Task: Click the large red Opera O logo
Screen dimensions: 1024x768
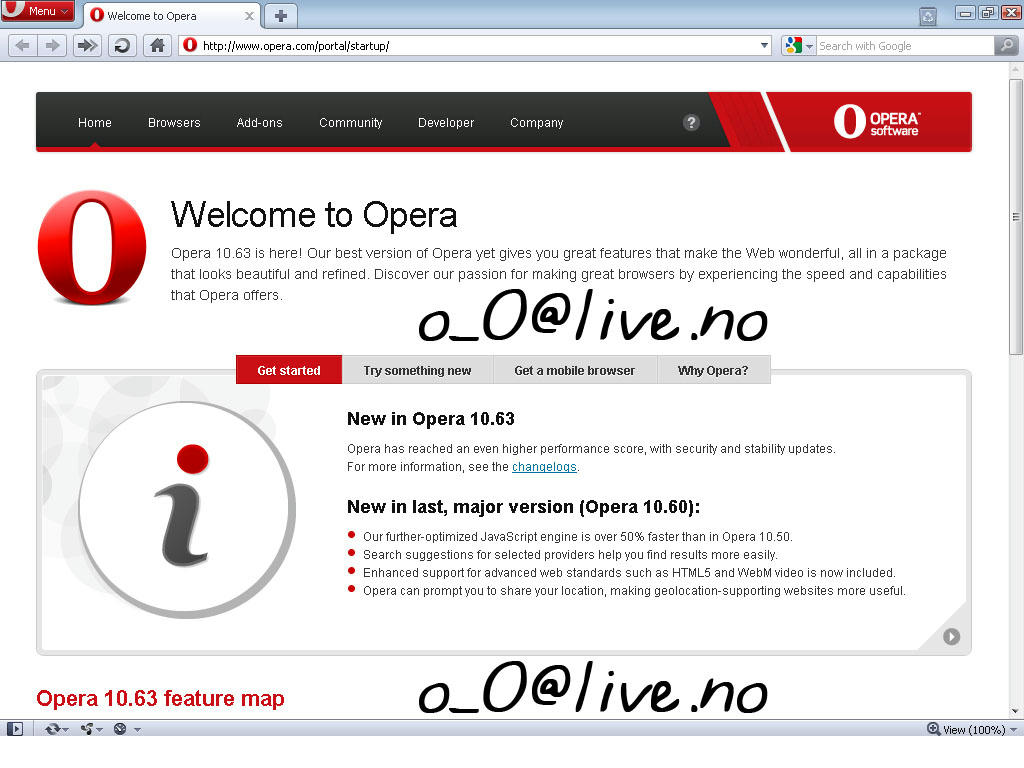Action: [x=92, y=247]
